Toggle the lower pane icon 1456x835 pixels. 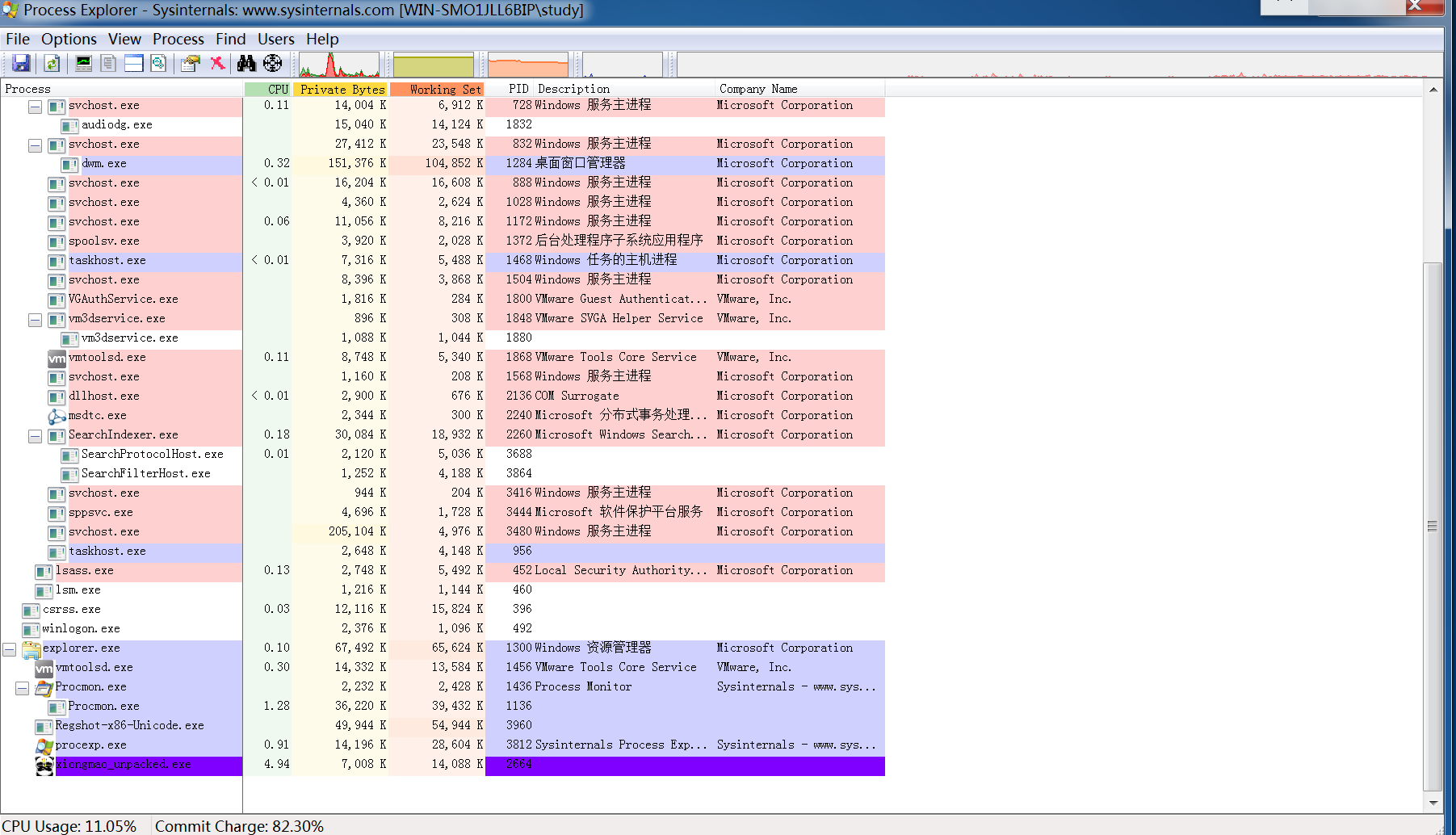(x=133, y=63)
